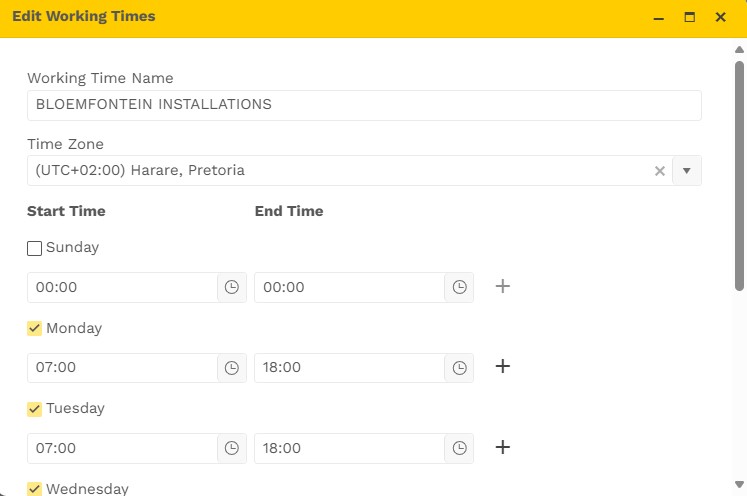Edit the Monday start time 07:00 field
Viewport: 747px width, 496px height.
tap(122, 368)
